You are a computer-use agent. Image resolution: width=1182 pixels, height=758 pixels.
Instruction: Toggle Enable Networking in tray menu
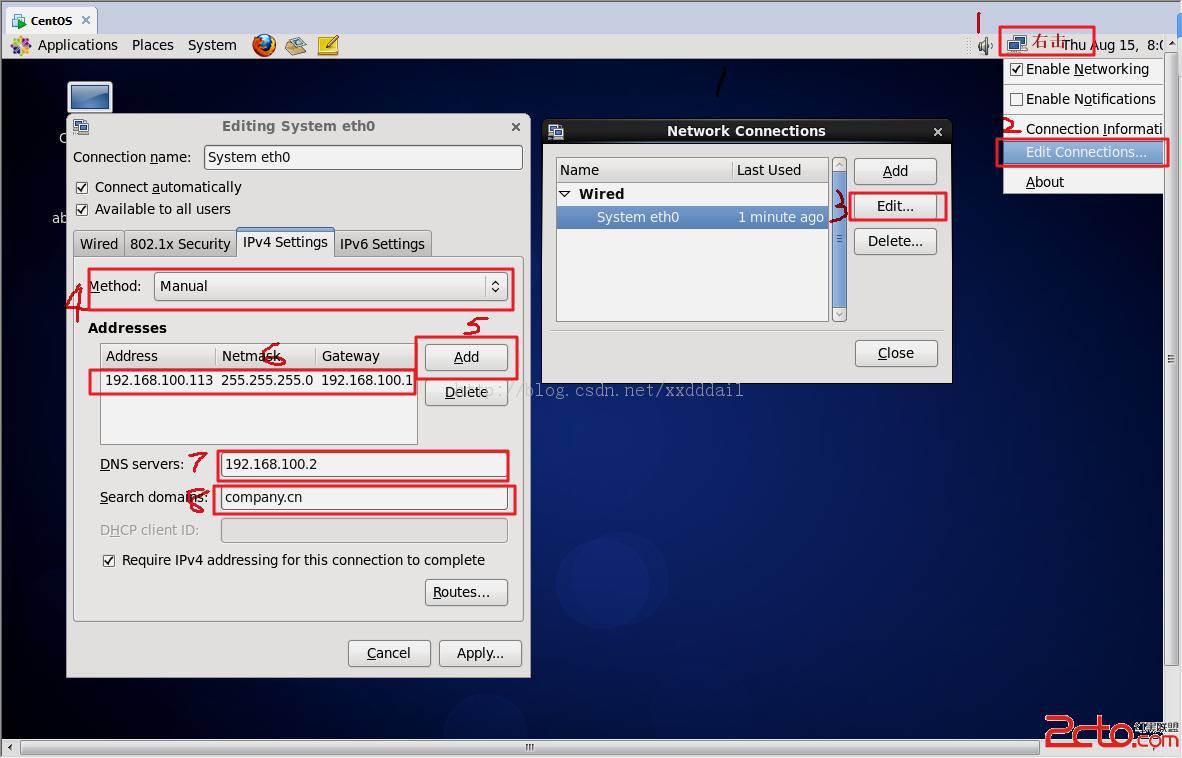(1016, 69)
